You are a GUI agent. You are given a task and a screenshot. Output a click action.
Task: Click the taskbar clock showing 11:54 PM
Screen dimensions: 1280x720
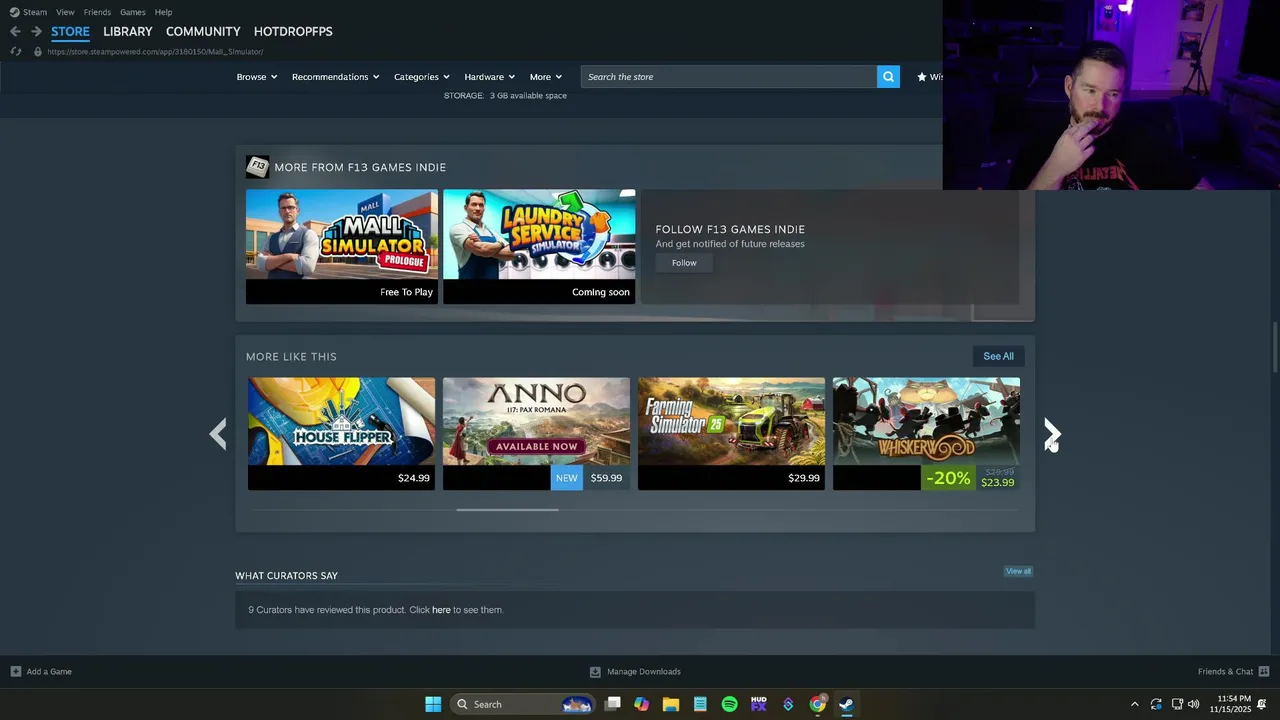[1230, 703]
